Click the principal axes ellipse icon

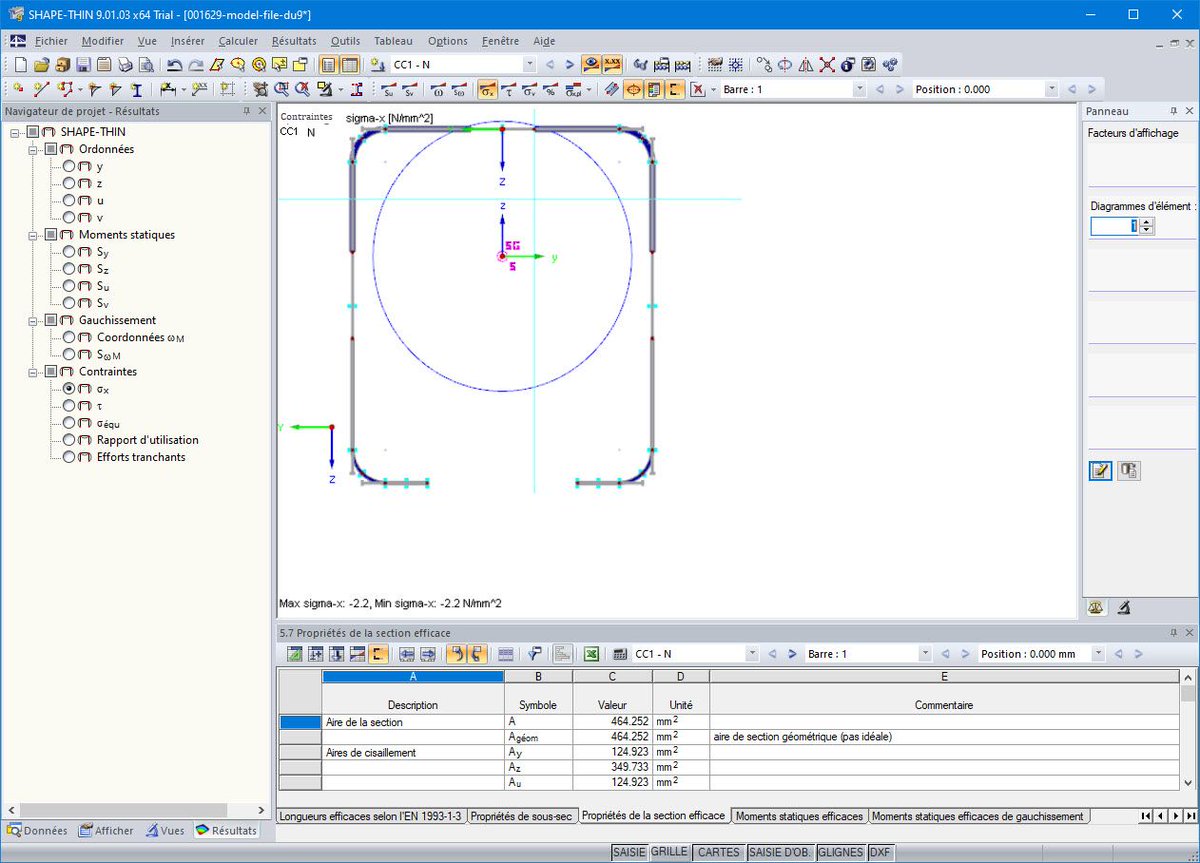tap(633, 89)
